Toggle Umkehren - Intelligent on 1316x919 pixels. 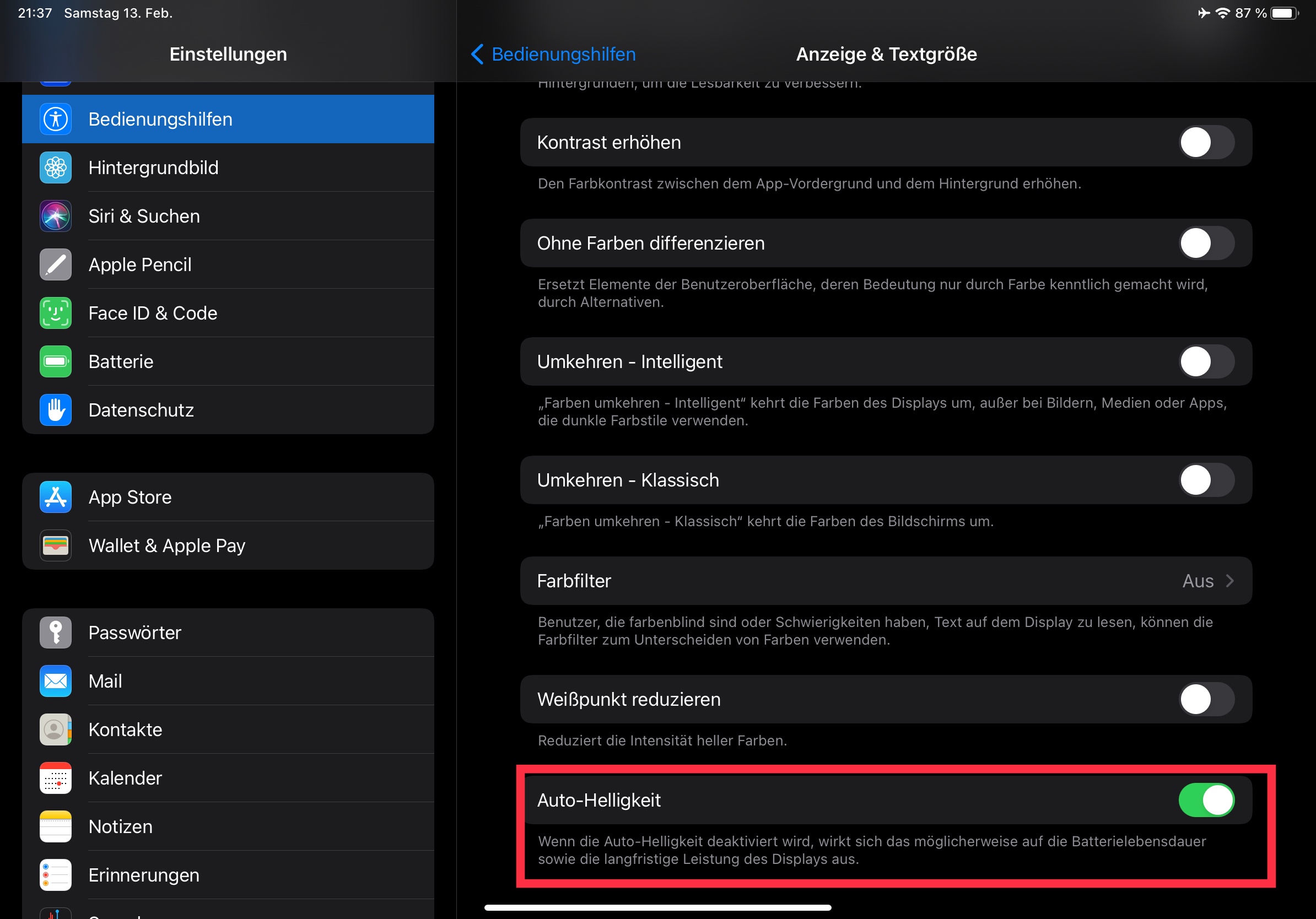1206,361
